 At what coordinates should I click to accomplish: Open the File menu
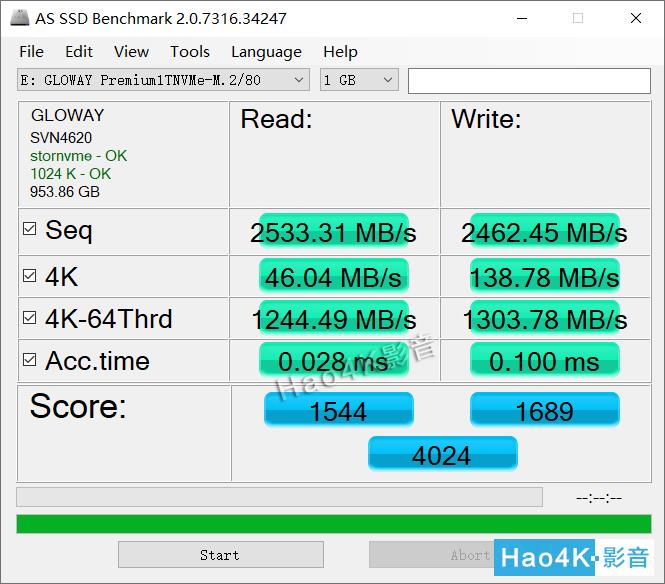point(31,52)
